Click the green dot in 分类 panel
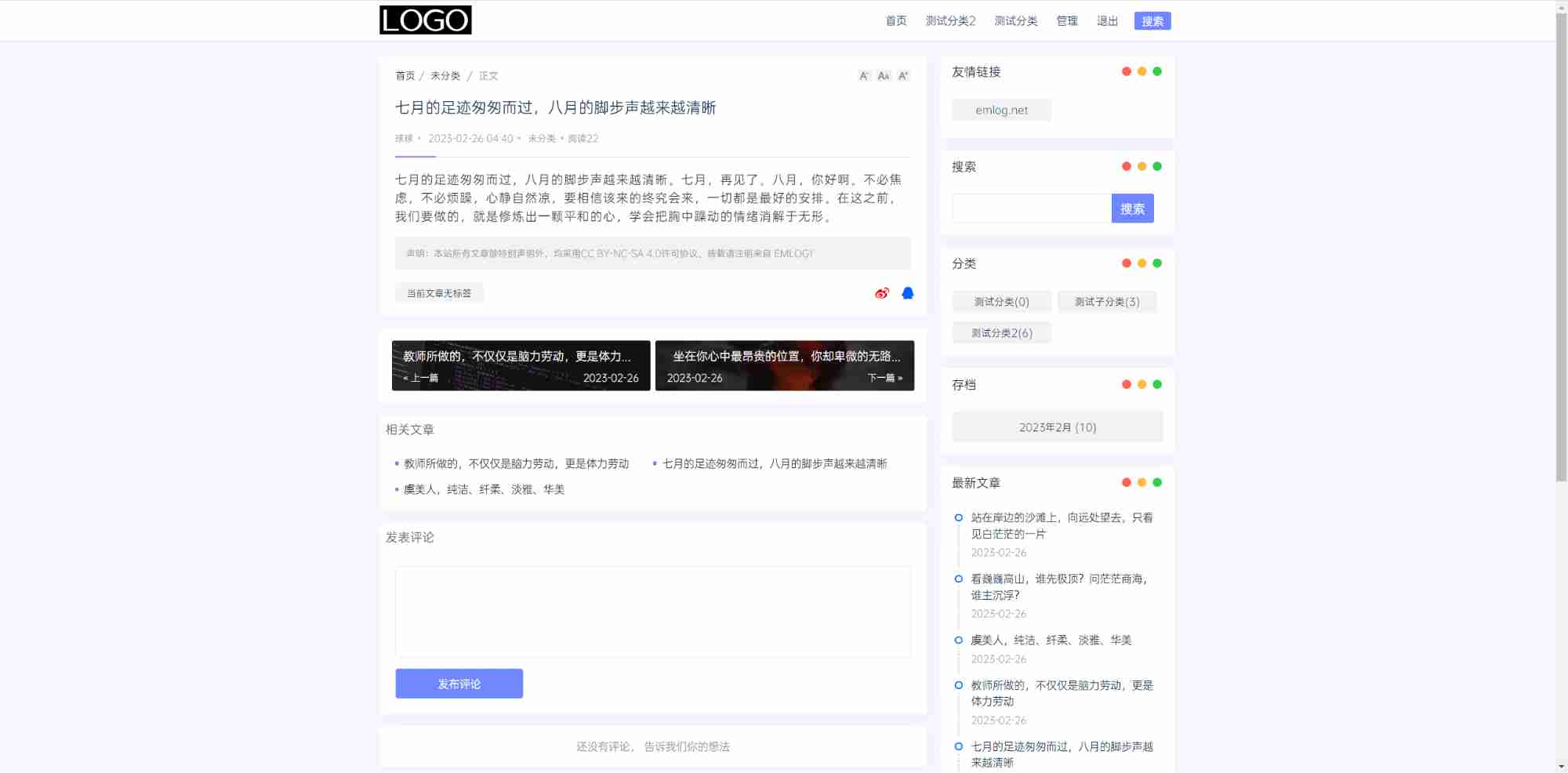 pyautogui.click(x=1157, y=263)
